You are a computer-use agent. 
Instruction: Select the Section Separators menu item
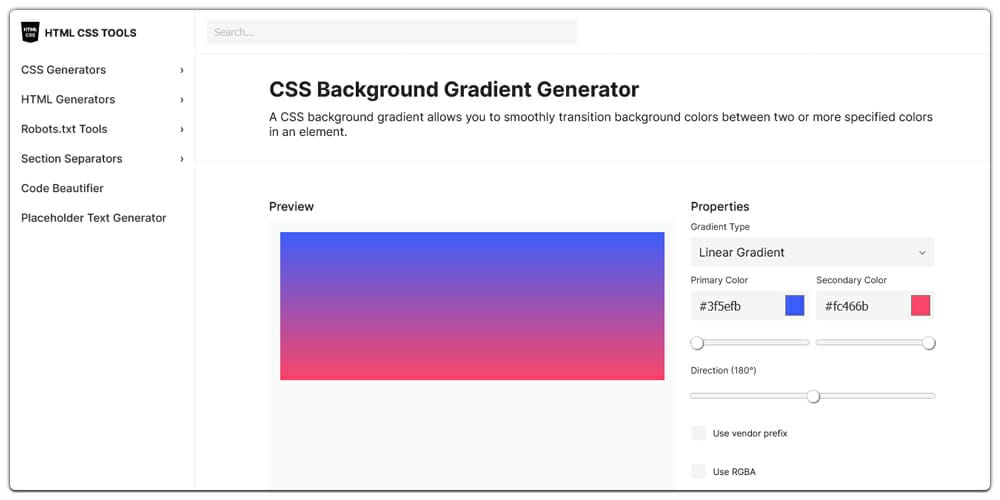point(71,159)
